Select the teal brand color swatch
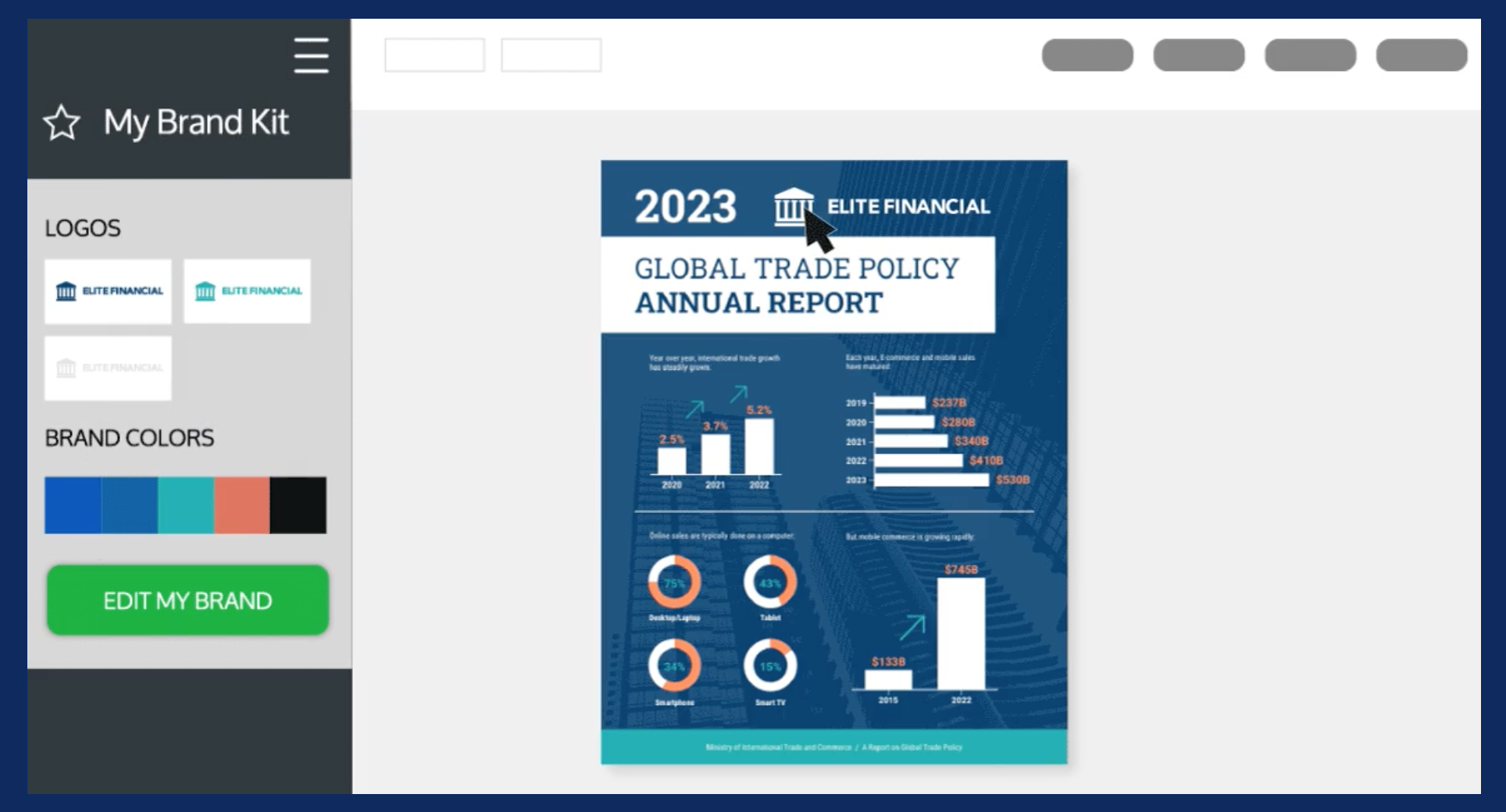Image resolution: width=1506 pixels, height=812 pixels. click(186, 504)
